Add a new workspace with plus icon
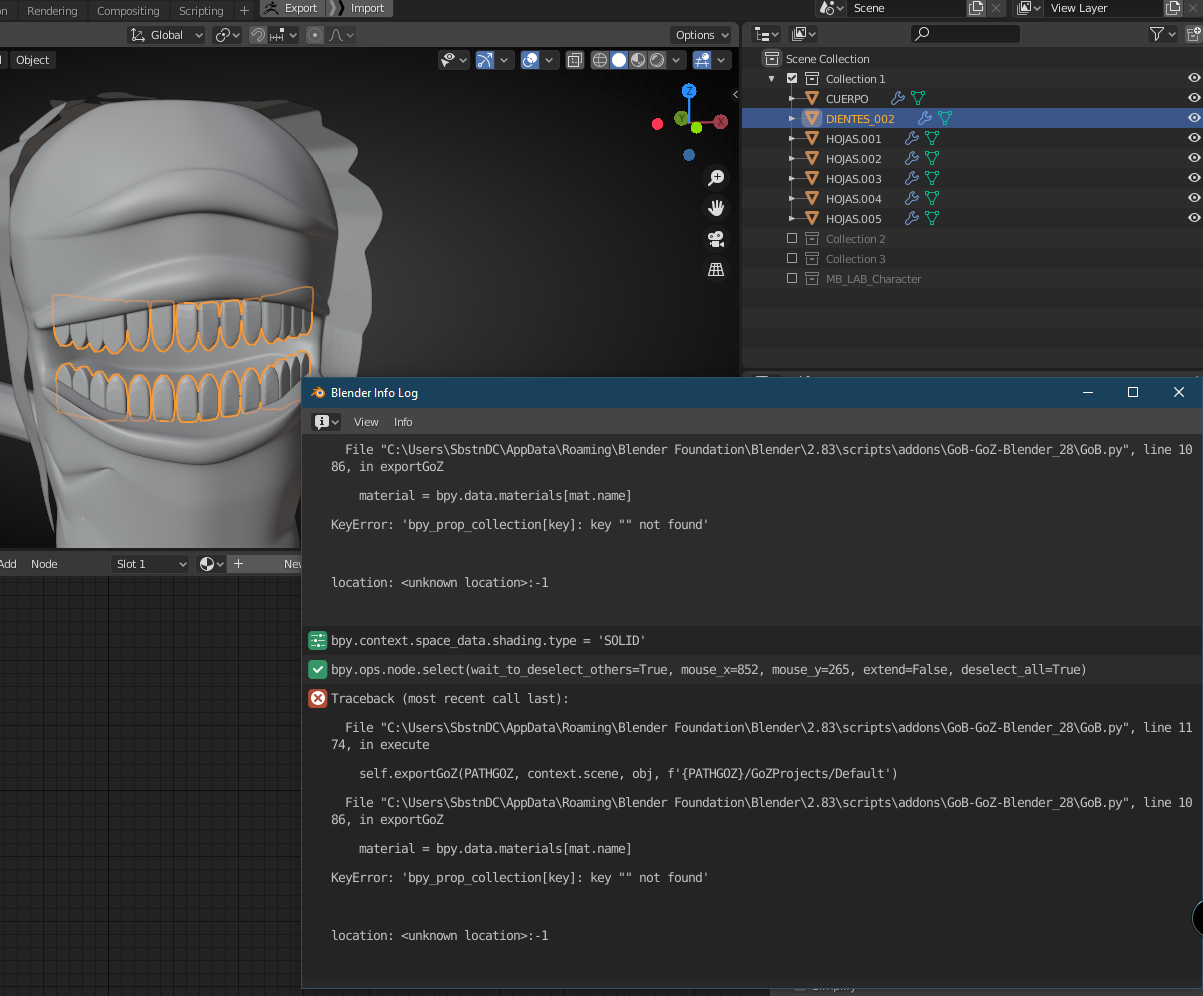1203x996 pixels. point(244,10)
